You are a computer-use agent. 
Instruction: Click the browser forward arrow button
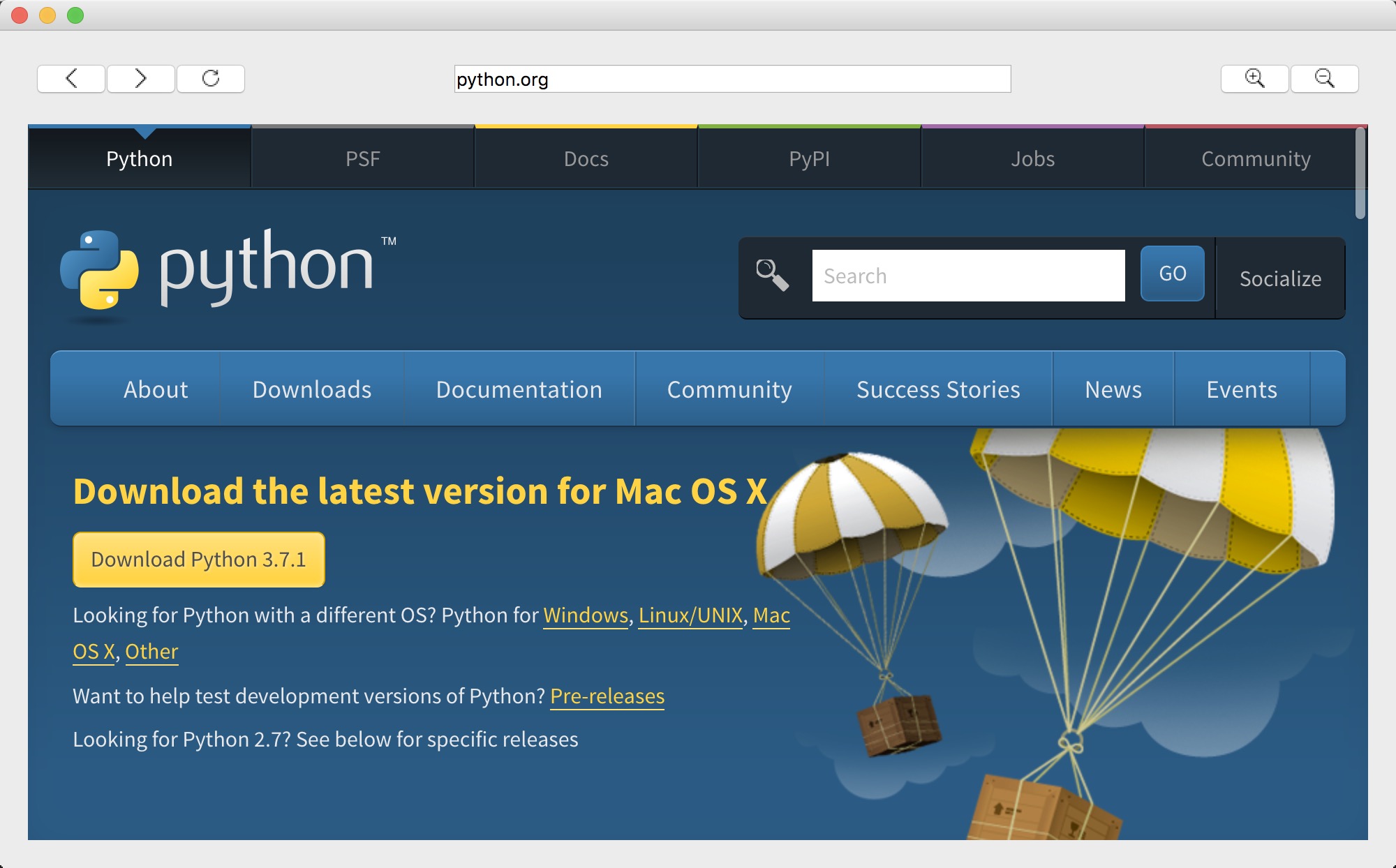(x=140, y=79)
